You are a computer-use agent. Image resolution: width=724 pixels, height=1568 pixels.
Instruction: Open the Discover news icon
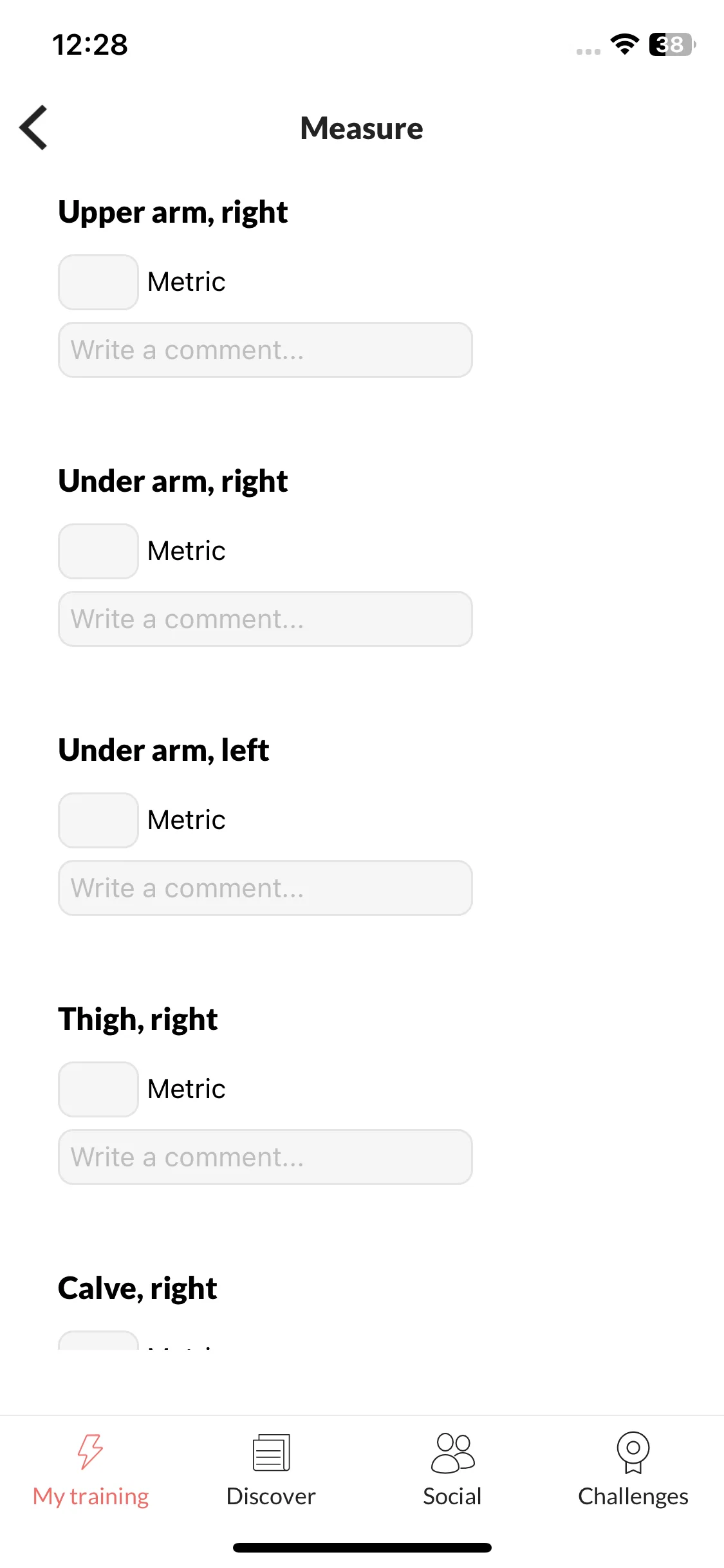click(271, 1452)
